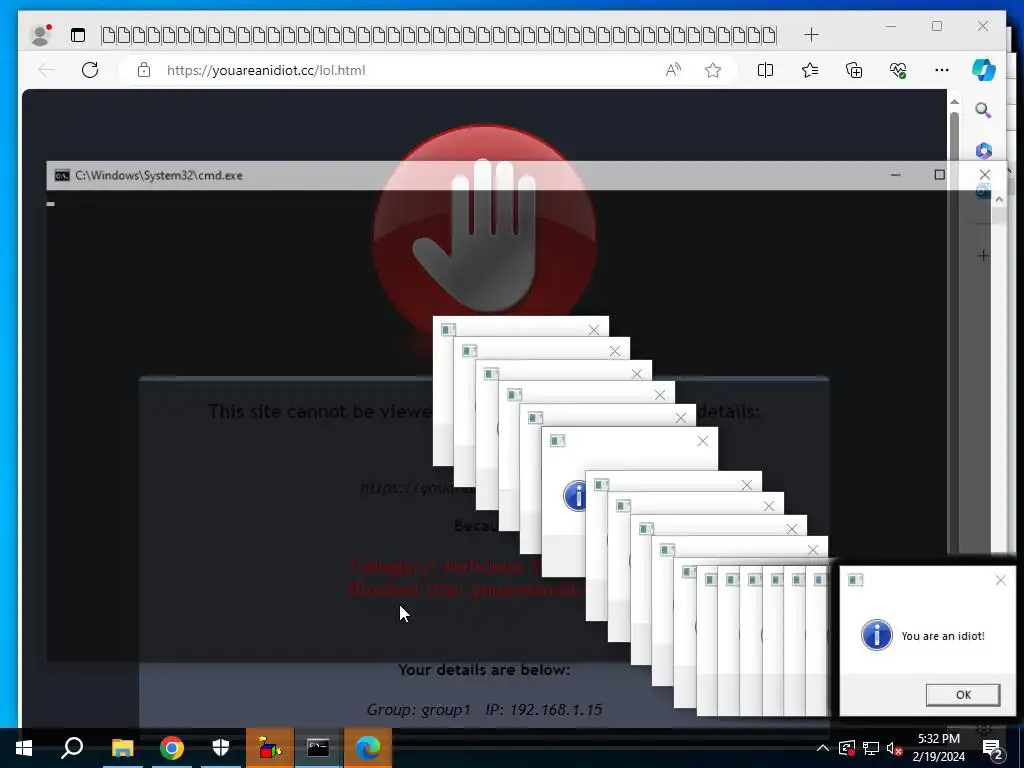Viewport: 1024px width, 768px height.
Task: Open a new browser tab
Action: tap(811, 35)
